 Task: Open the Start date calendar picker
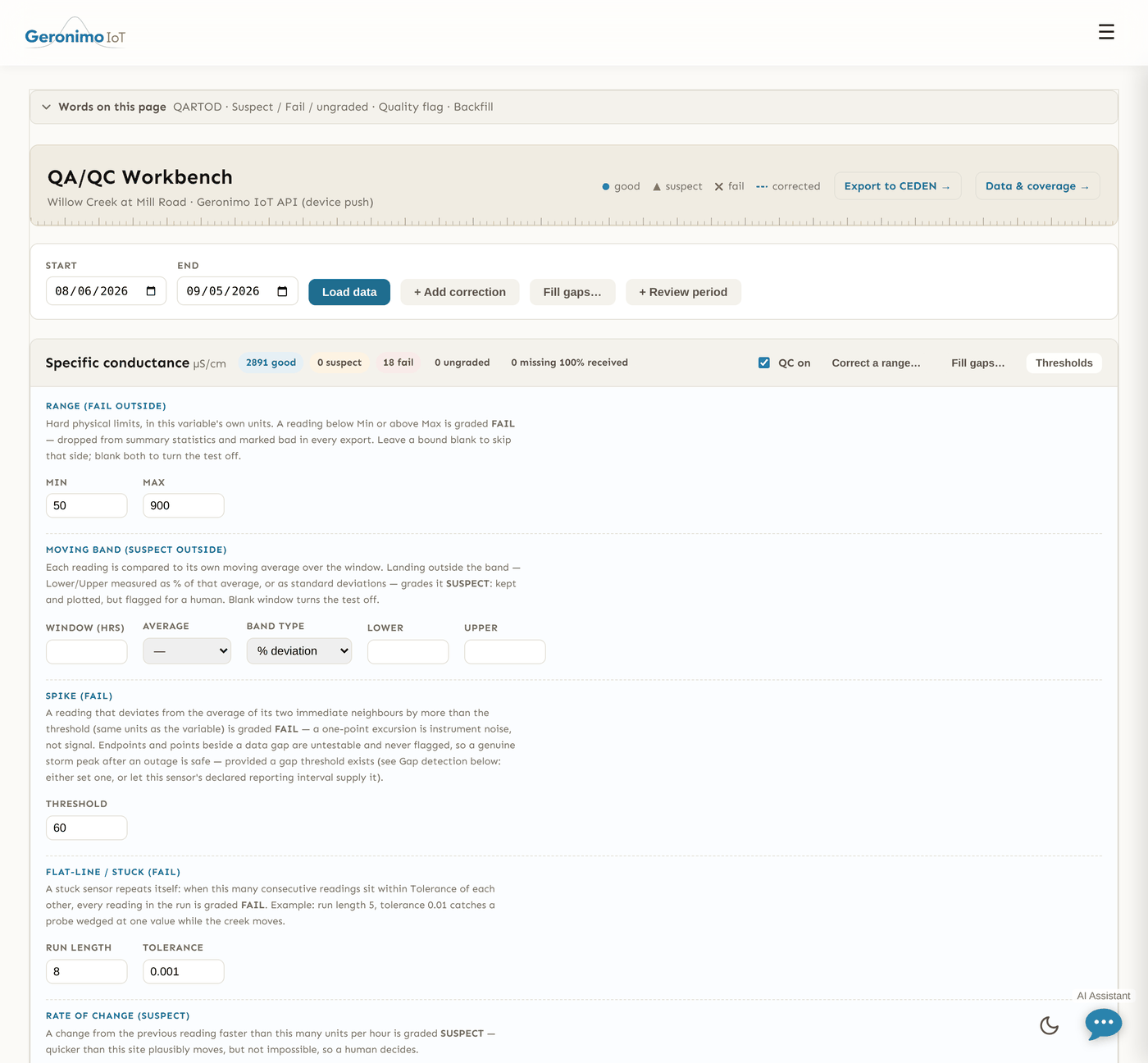tap(151, 291)
